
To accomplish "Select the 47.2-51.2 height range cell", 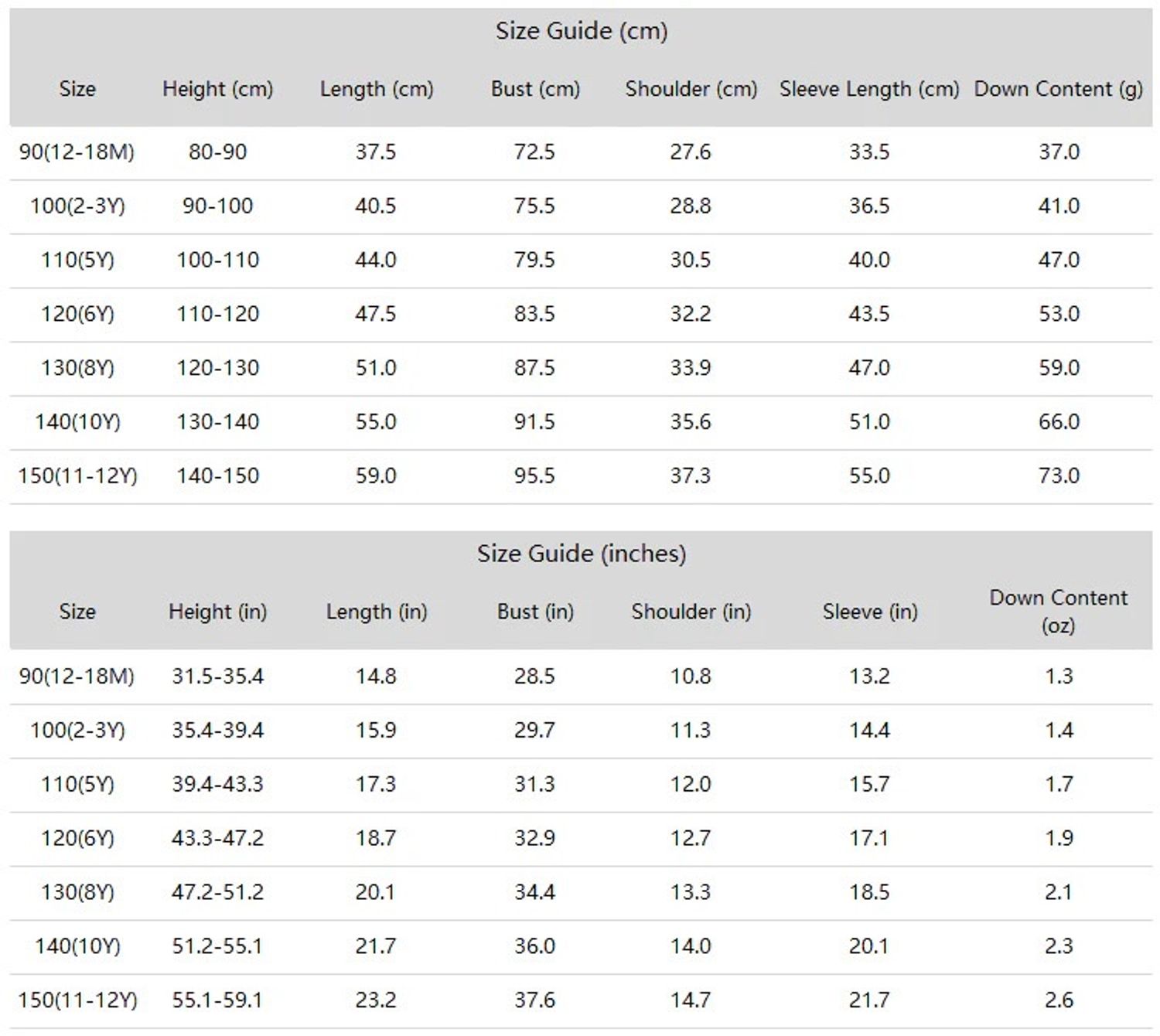I will tap(217, 891).
